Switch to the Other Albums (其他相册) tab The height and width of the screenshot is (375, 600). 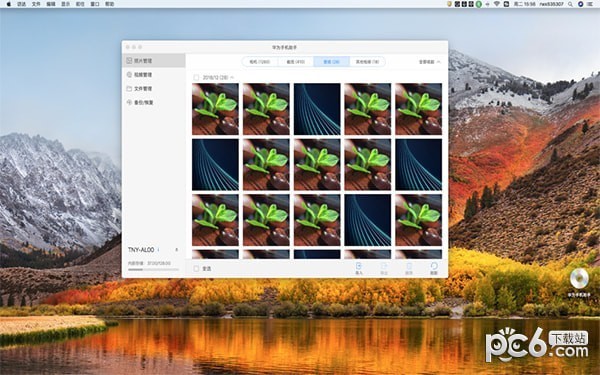pyautogui.click(x=367, y=62)
